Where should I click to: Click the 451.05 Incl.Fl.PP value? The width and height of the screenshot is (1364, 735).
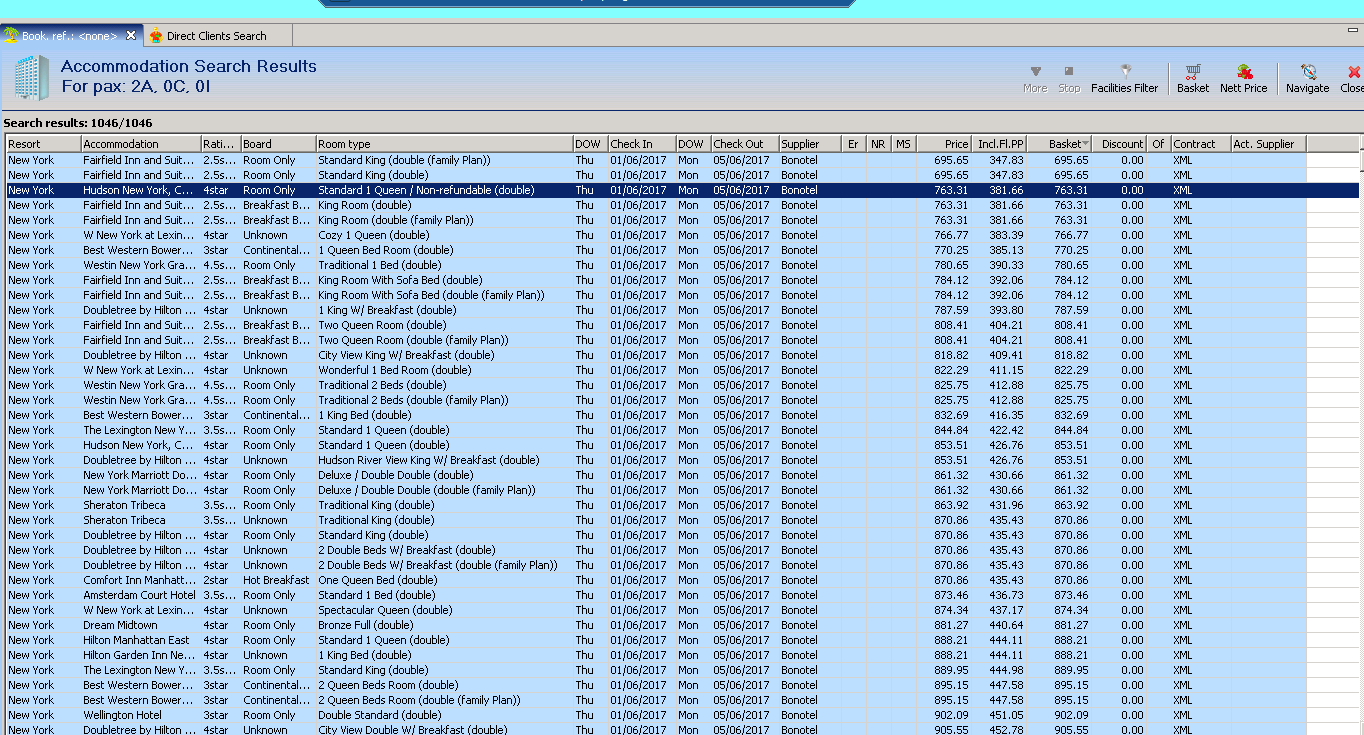point(1006,715)
